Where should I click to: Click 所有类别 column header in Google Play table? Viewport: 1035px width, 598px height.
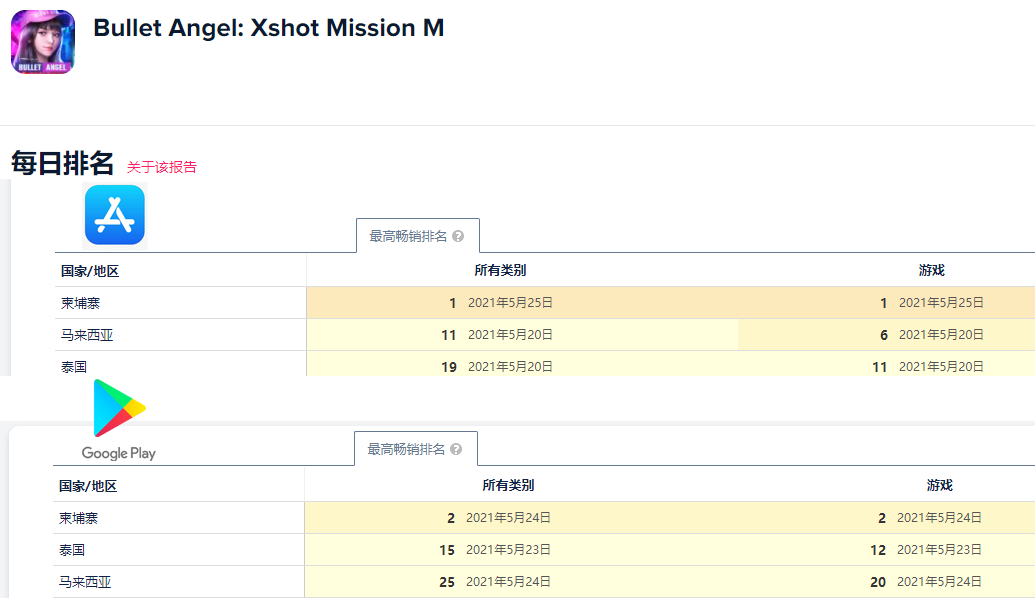pos(508,485)
